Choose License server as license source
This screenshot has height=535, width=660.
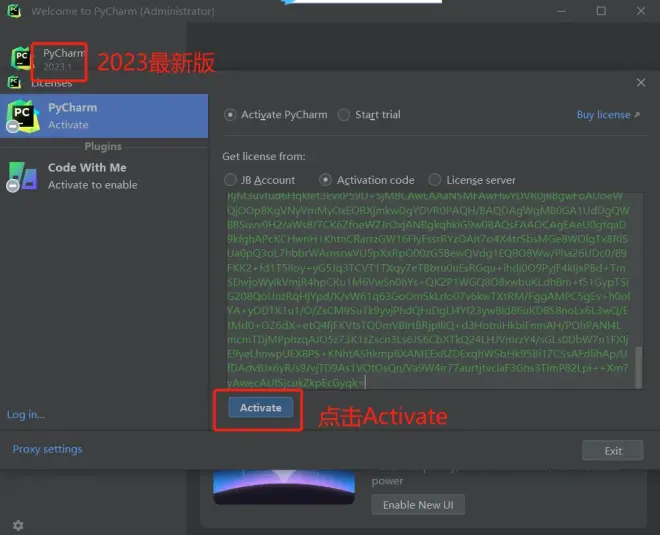436,180
